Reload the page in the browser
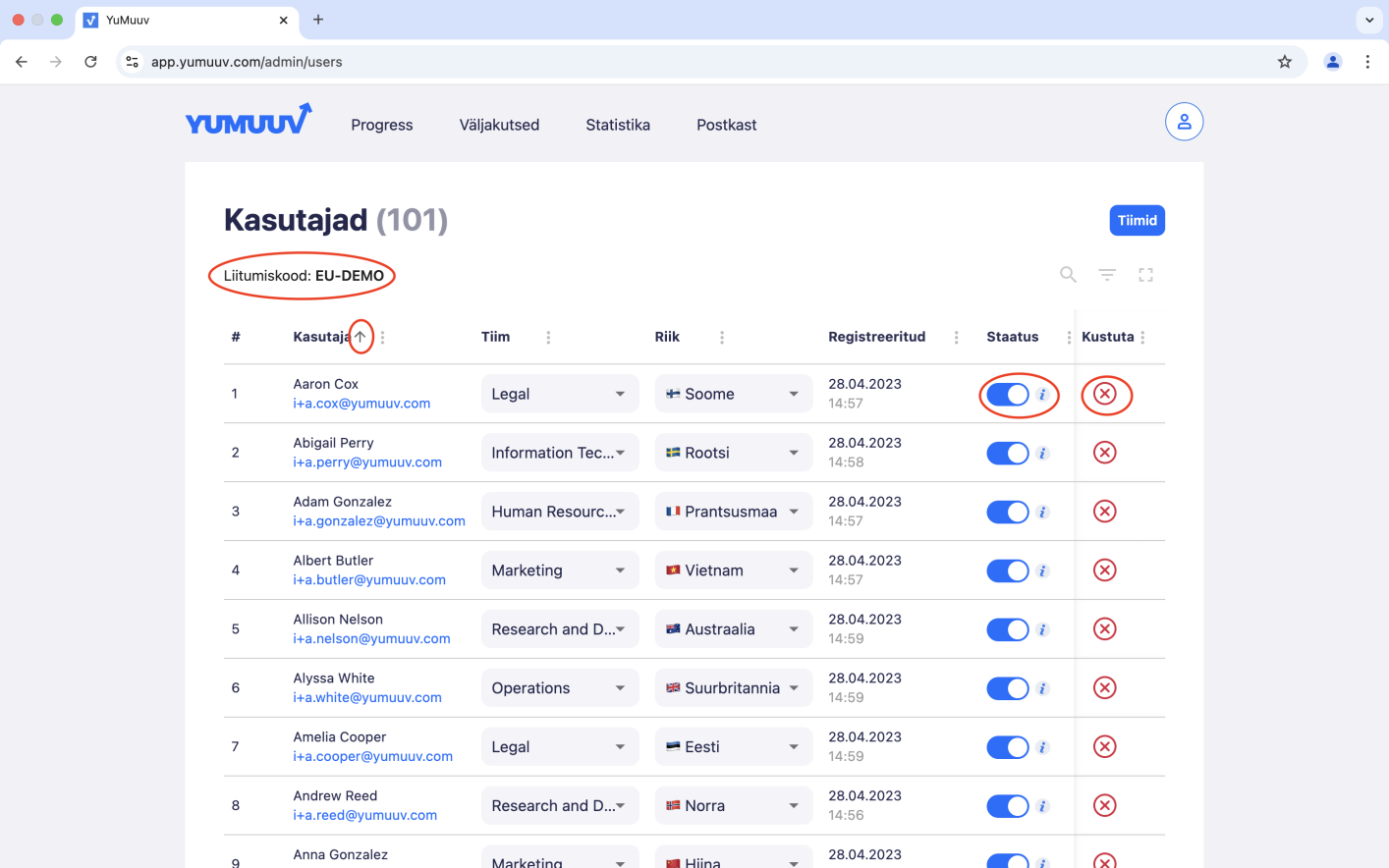1389x868 pixels. [x=90, y=62]
